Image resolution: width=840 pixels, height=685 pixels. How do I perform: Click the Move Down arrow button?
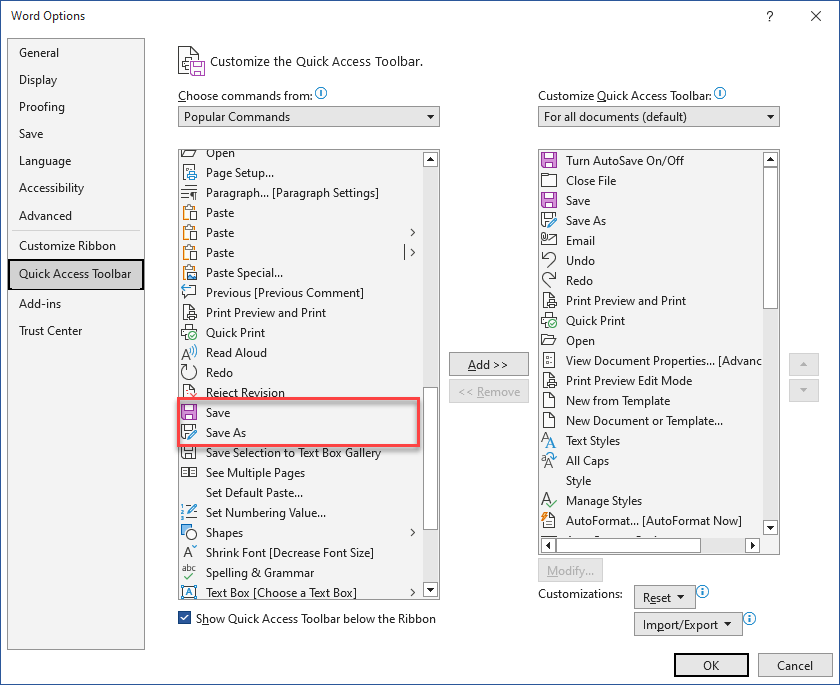click(804, 390)
